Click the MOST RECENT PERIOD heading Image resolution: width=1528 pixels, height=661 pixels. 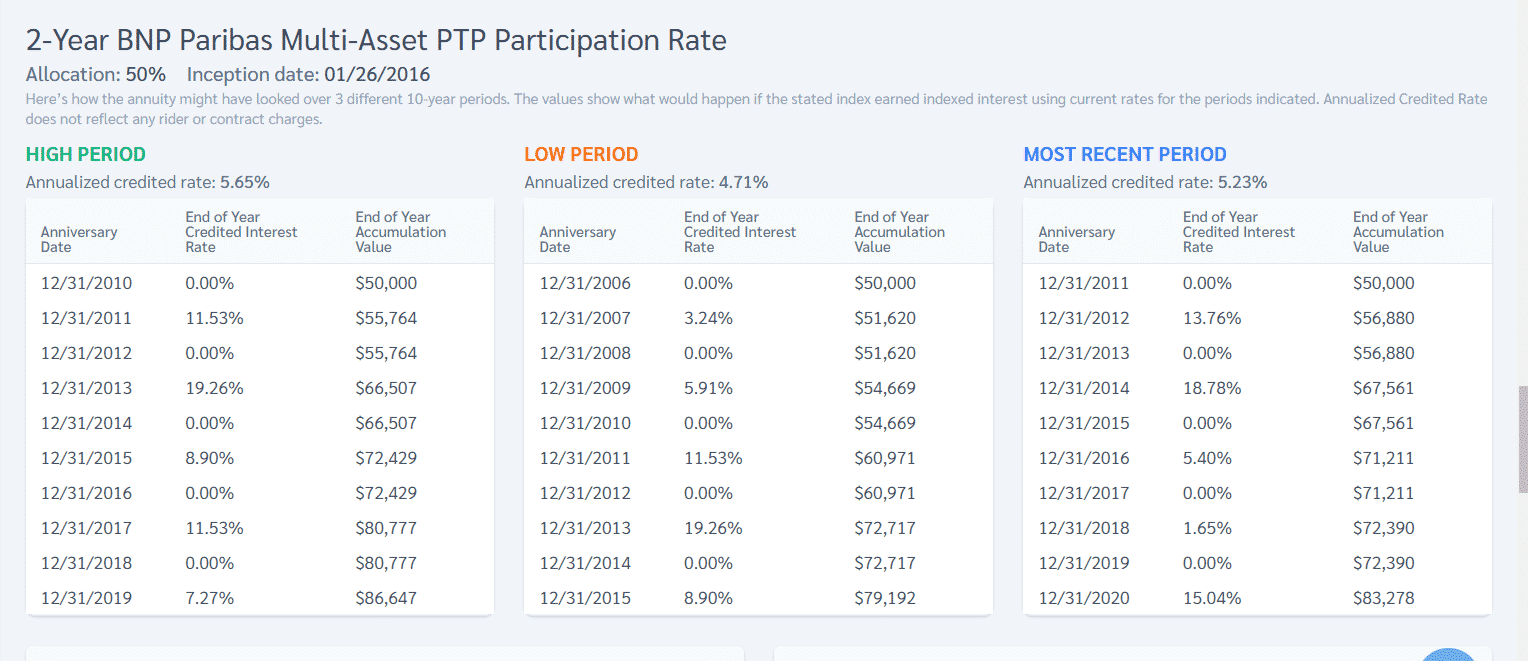click(x=1125, y=154)
